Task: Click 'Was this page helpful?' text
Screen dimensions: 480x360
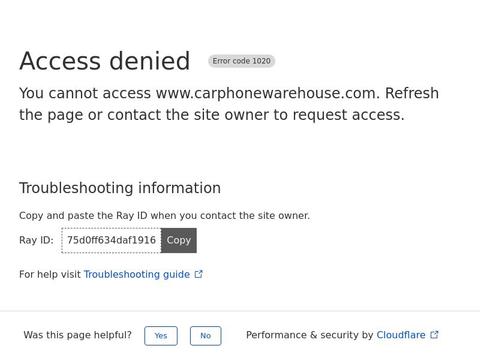Action: (78, 335)
